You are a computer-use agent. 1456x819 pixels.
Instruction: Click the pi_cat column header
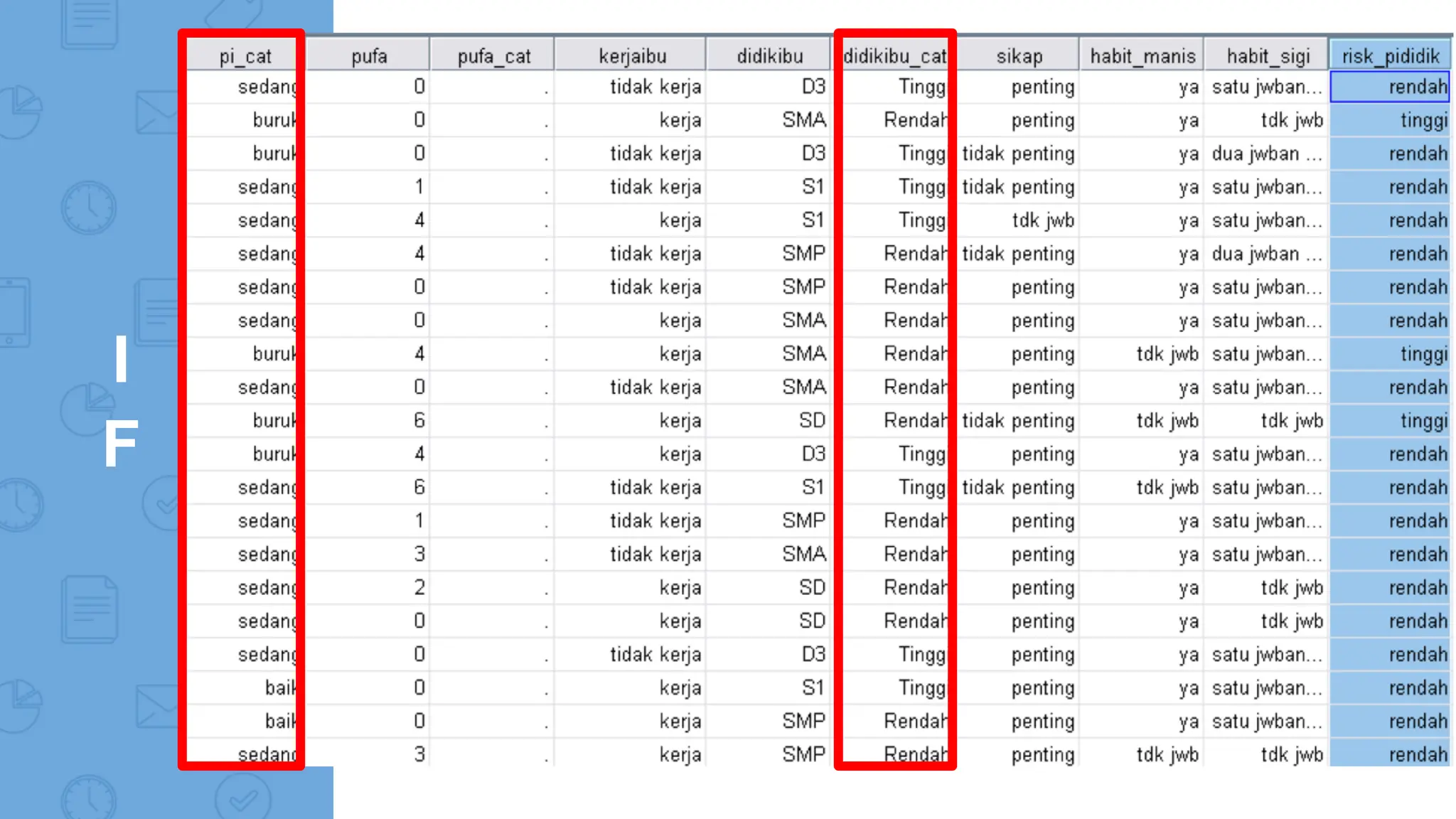[x=245, y=56]
